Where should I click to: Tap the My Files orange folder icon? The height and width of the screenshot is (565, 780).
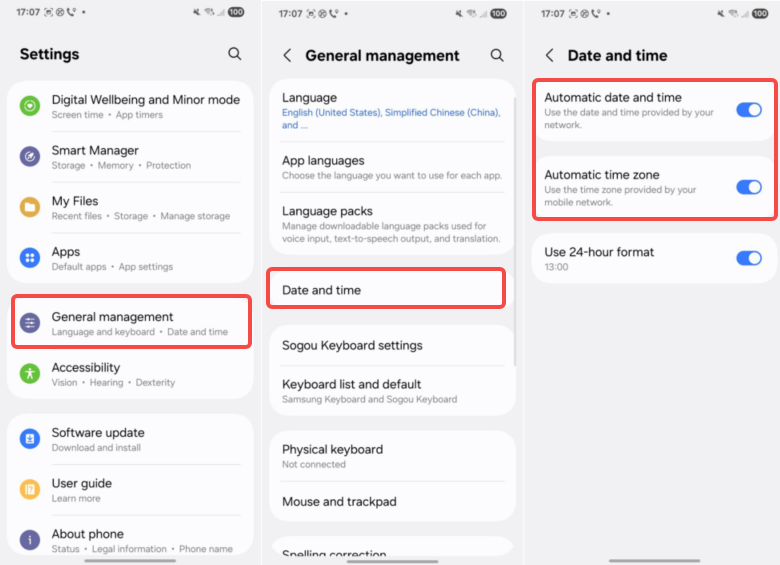30,207
